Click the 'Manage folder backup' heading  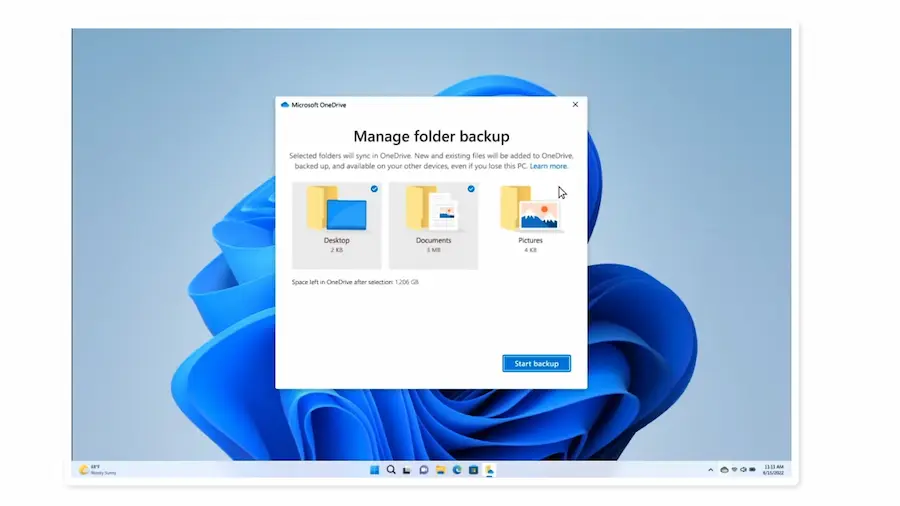[431, 136]
